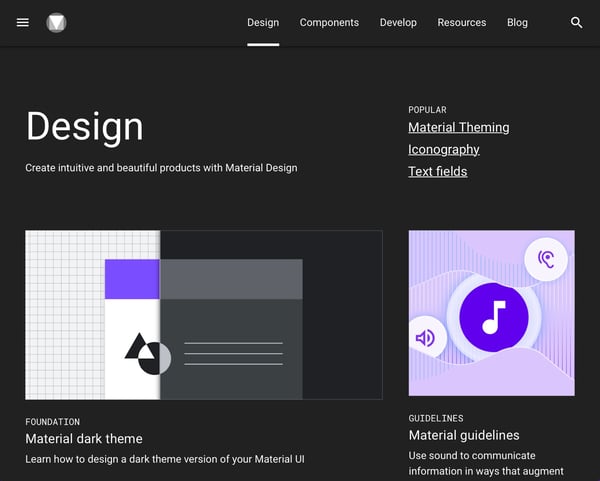
Task: Click the Material Design logo
Action: pos(56,23)
